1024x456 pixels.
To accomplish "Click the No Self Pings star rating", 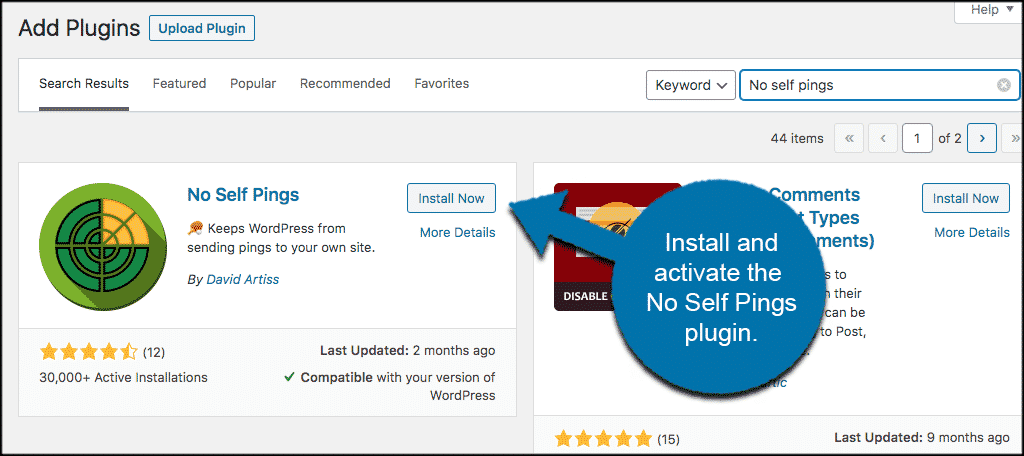I will (x=89, y=351).
